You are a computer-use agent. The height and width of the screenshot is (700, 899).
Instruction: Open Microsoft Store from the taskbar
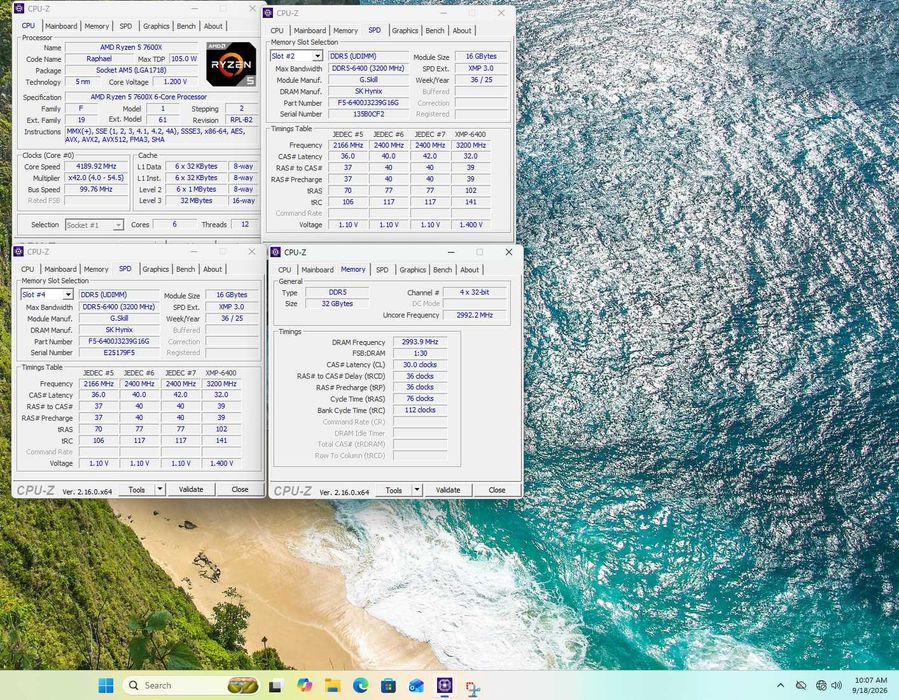[x=388, y=685]
